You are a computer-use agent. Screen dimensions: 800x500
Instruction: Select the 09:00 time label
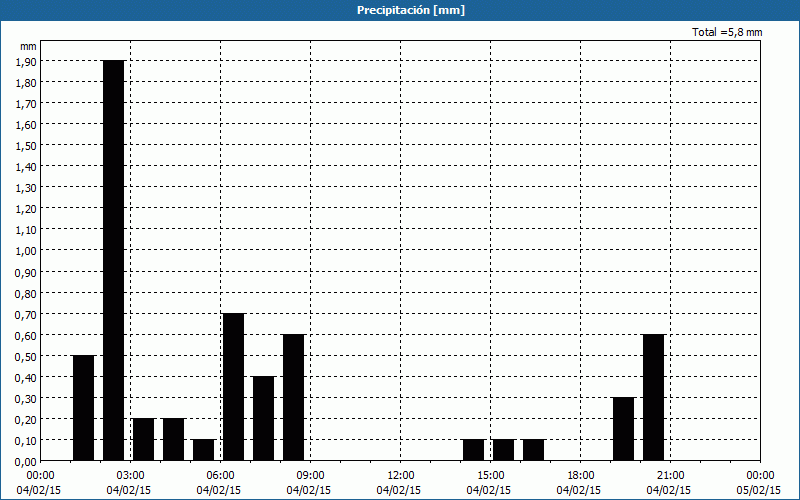[x=310, y=476]
